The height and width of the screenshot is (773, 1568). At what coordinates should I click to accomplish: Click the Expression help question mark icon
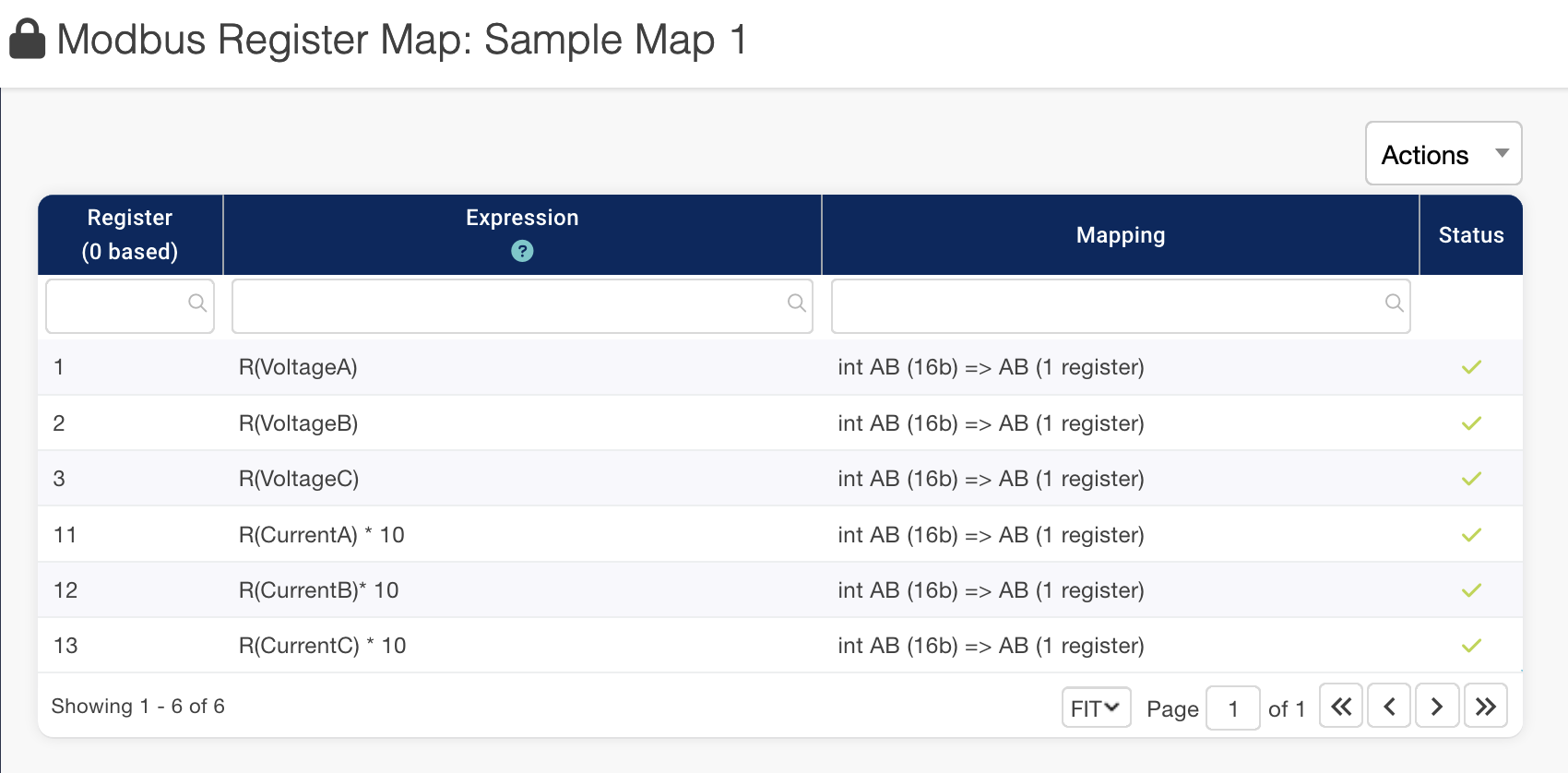pos(522,251)
